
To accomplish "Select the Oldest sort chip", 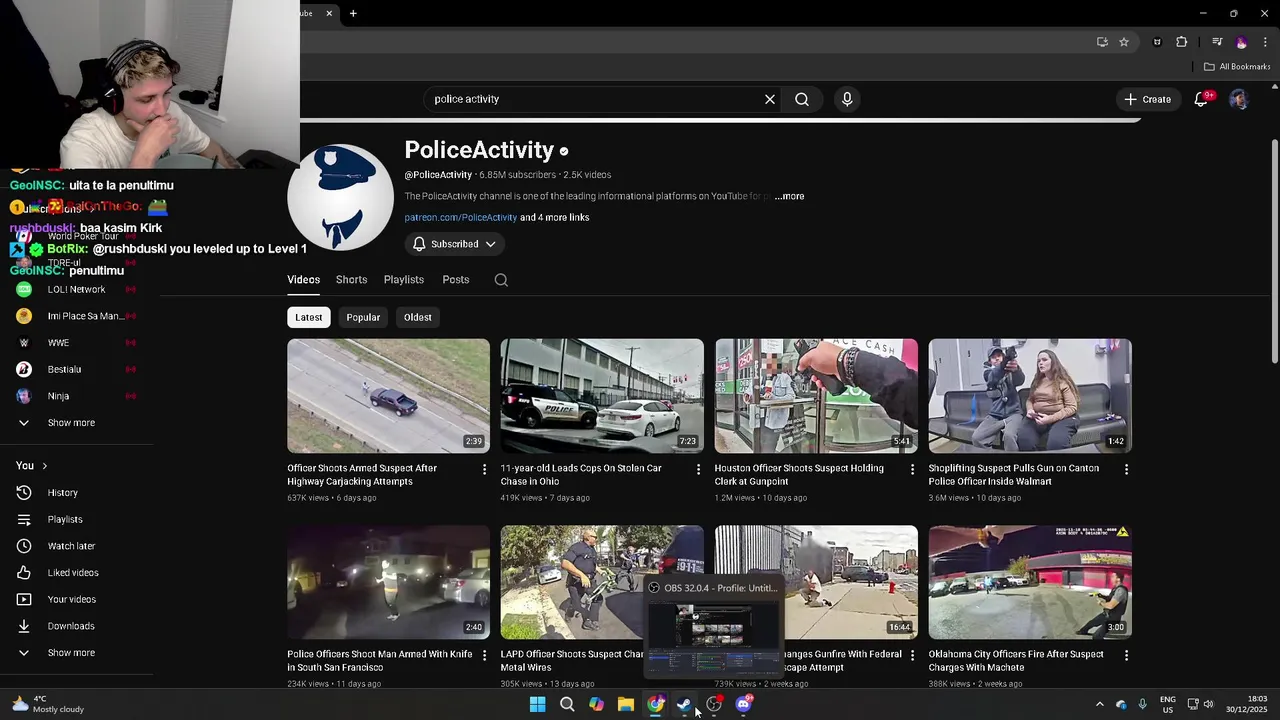I will pos(418,317).
